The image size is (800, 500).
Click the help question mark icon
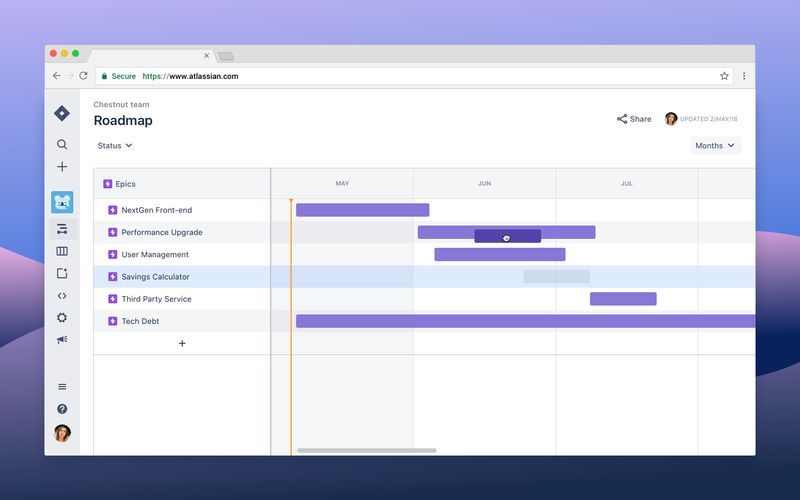pos(62,409)
